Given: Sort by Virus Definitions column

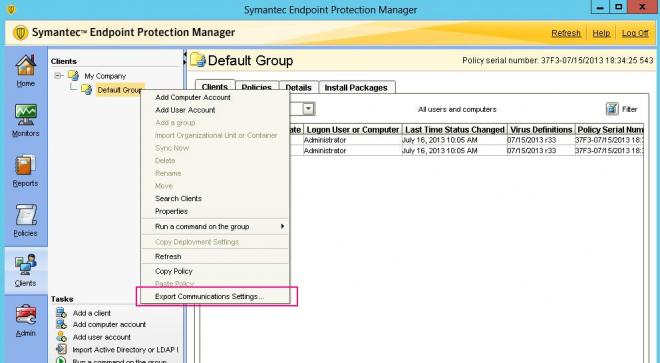Looking at the screenshot, I should click(541, 129).
